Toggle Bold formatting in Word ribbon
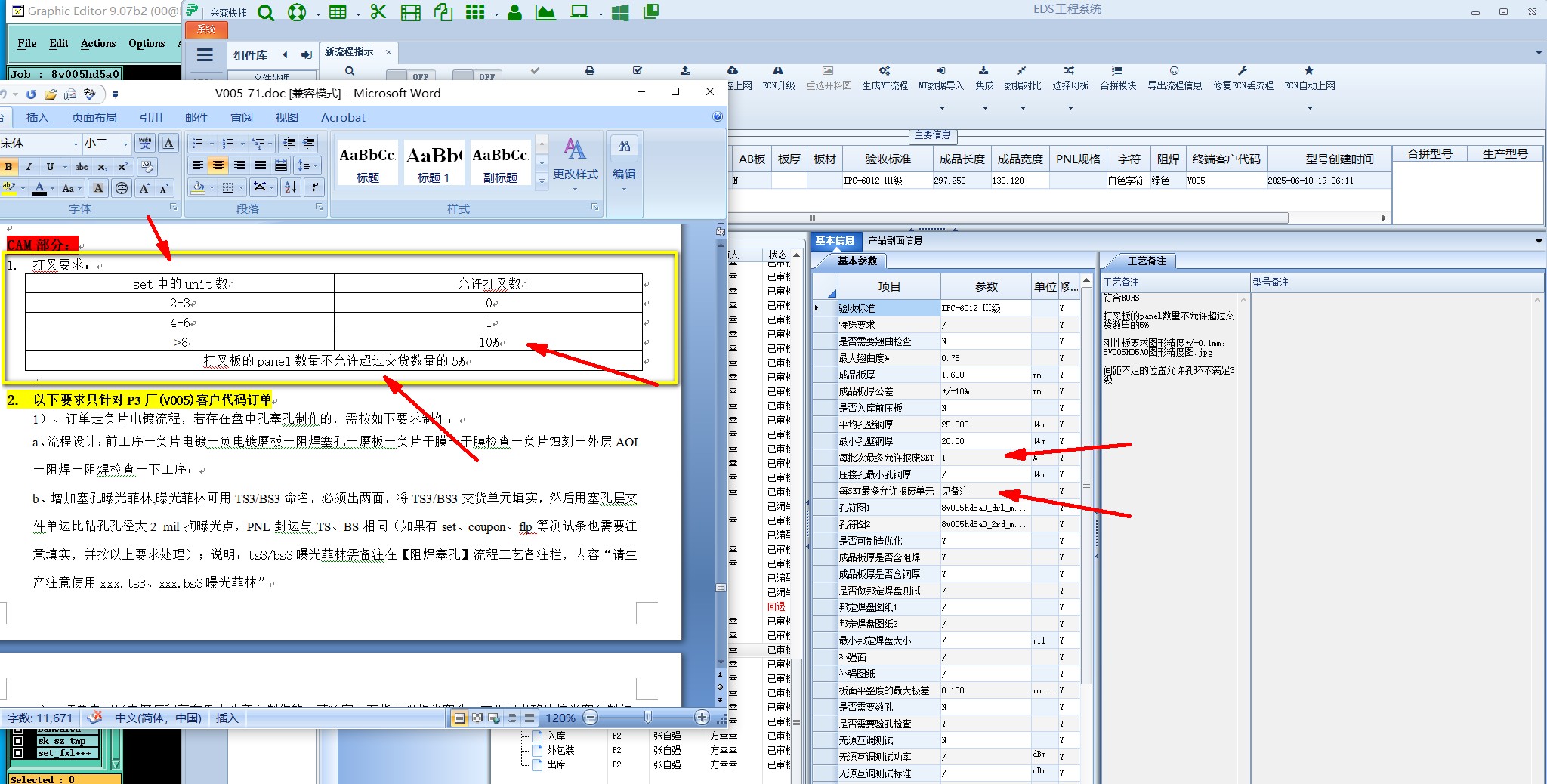This screenshot has height=784, width=1547. (x=8, y=167)
